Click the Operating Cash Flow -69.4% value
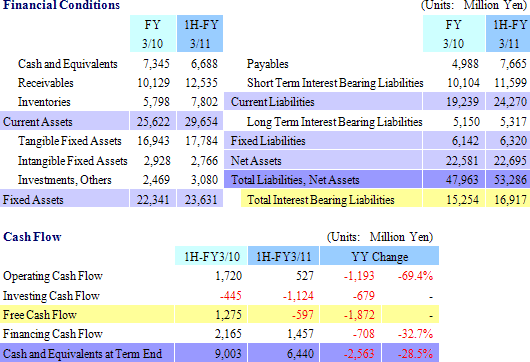The height and width of the screenshot is (362, 530). 415,276
